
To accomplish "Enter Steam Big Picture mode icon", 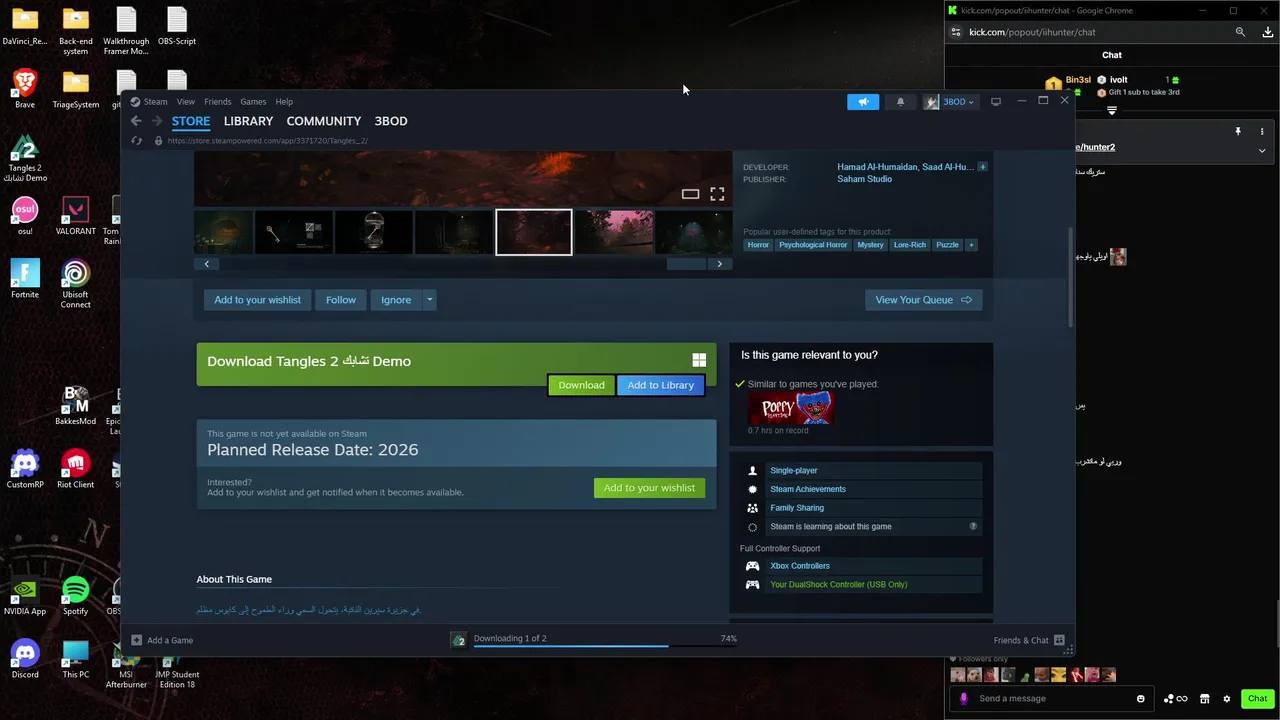I will 995,102.
